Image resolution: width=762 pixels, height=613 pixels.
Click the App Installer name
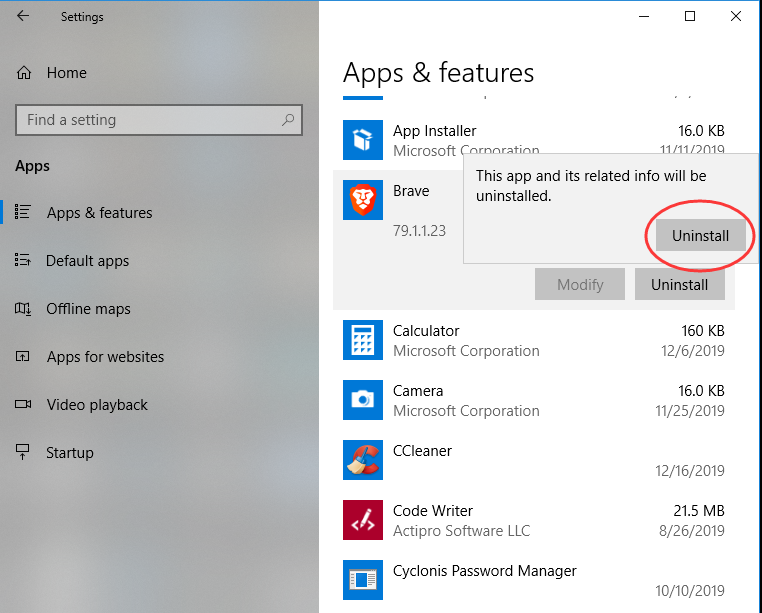point(434,131)
